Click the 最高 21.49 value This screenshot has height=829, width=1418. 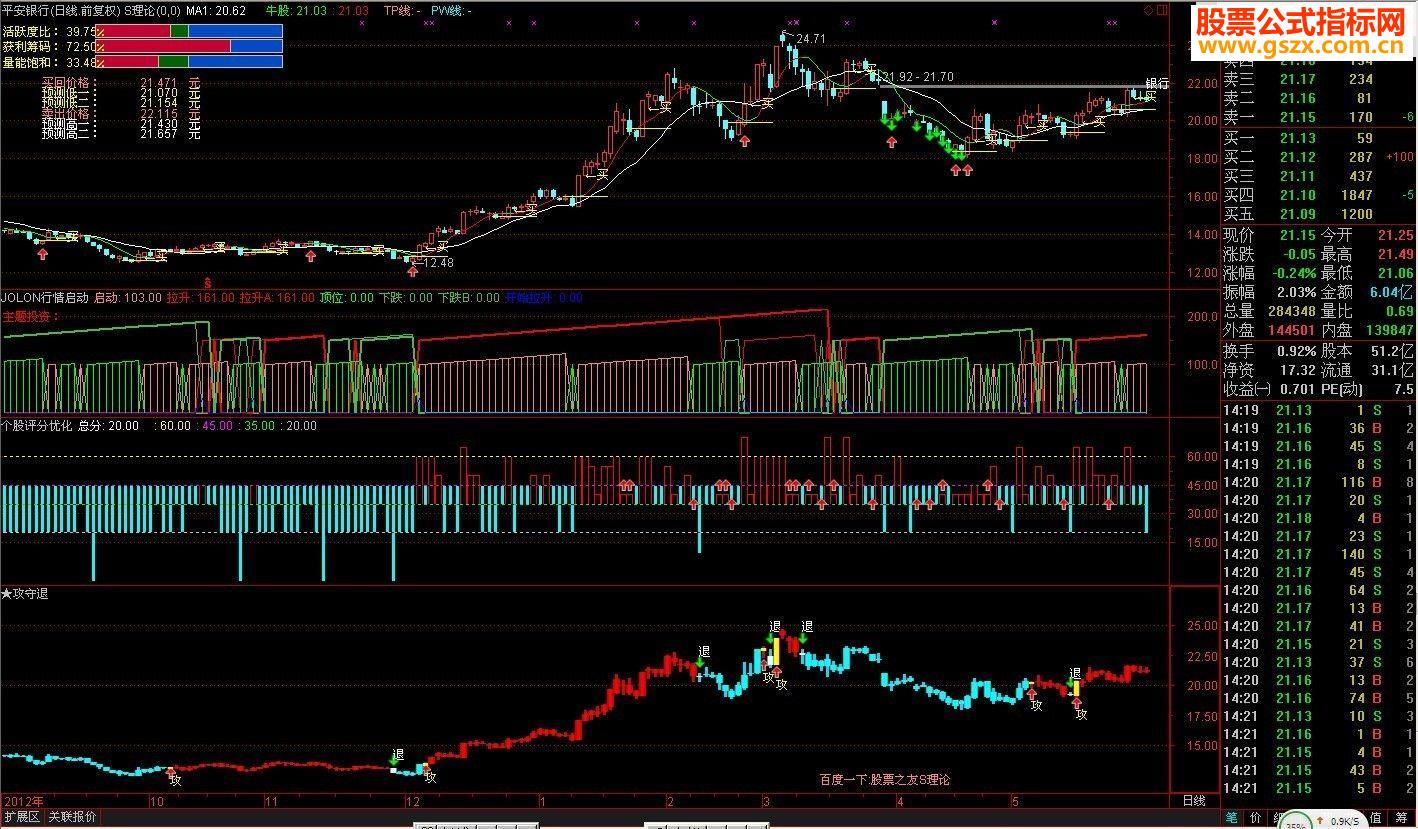1395,254
